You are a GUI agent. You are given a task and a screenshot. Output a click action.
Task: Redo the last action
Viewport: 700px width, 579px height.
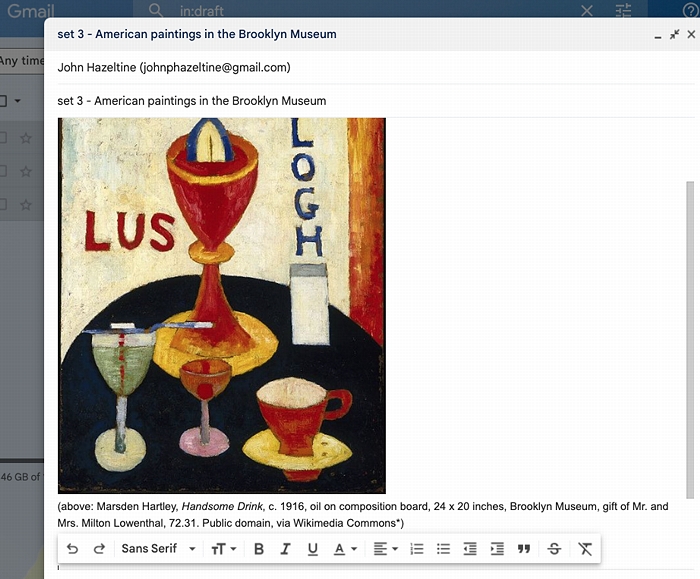(x=99, y=549)
